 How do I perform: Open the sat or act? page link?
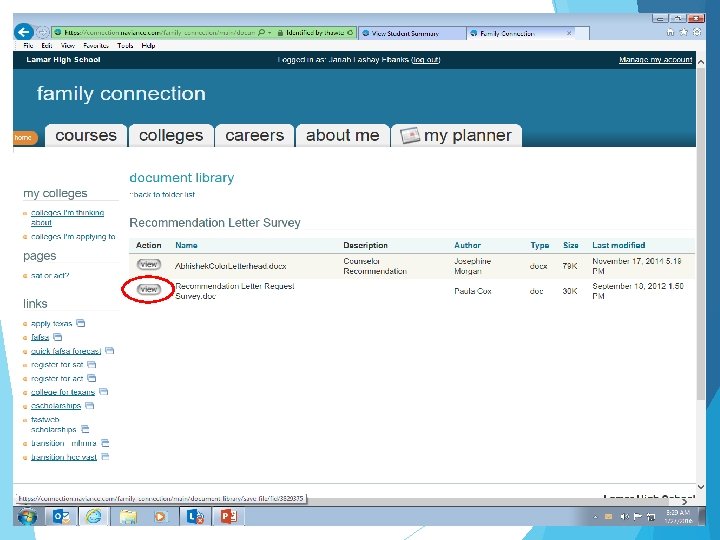tap(50, 276)
